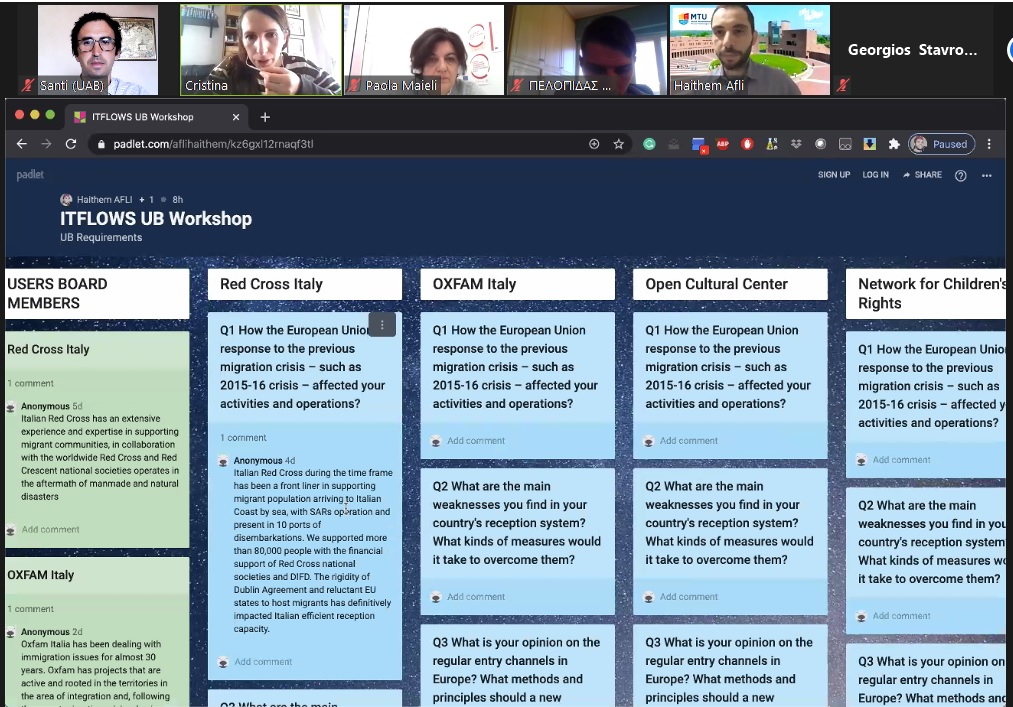The width and height of the screenshot is (1013, 707).
Task: Click '1 comment' on OXFAM Italy members card
Action: point(30,609)
